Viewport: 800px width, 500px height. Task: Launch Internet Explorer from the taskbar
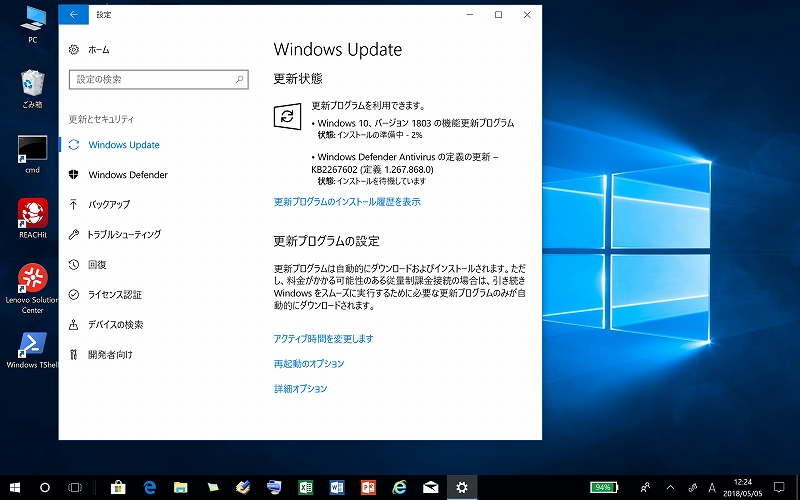(x=399, y=488)
